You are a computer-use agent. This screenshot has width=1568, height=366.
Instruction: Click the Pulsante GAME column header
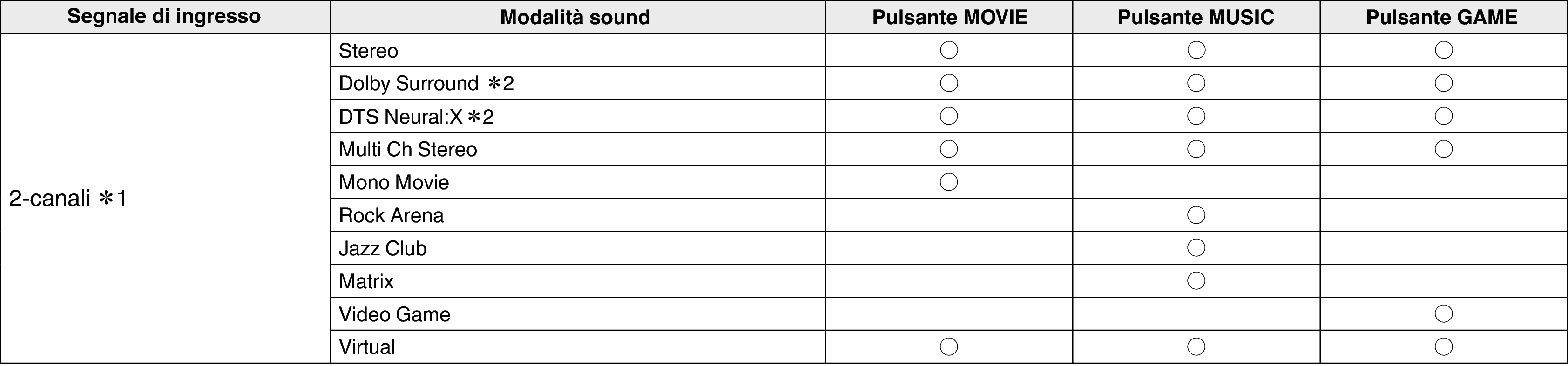coord(1442,17)
